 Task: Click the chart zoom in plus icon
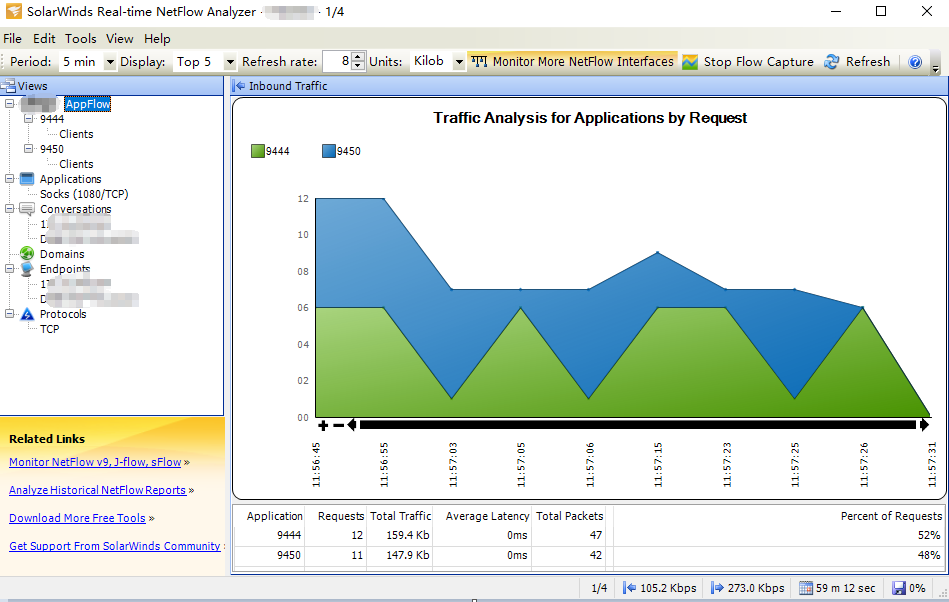click(x=323, y=425)
